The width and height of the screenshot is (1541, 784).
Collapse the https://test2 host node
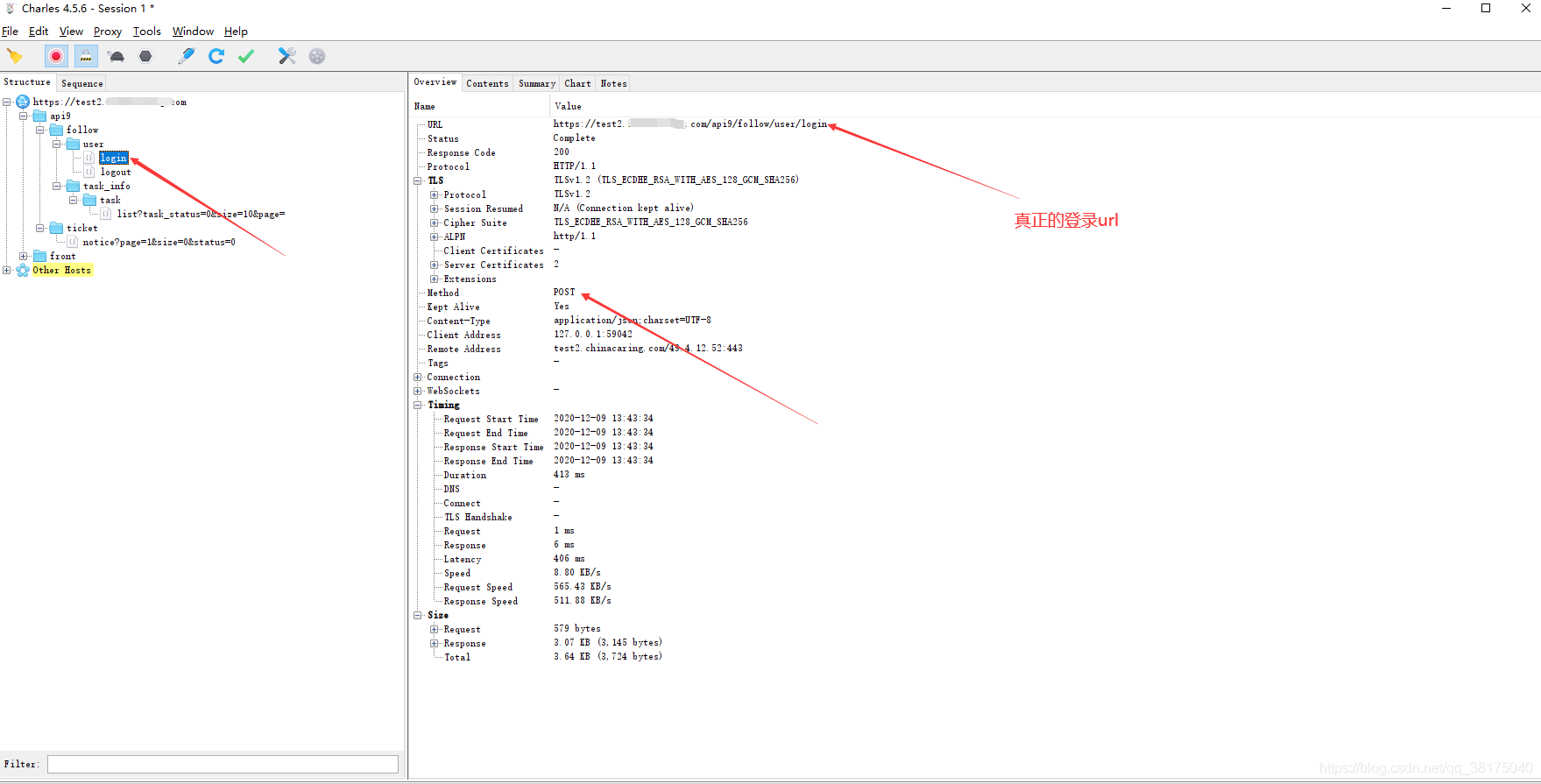click(7, 102)
